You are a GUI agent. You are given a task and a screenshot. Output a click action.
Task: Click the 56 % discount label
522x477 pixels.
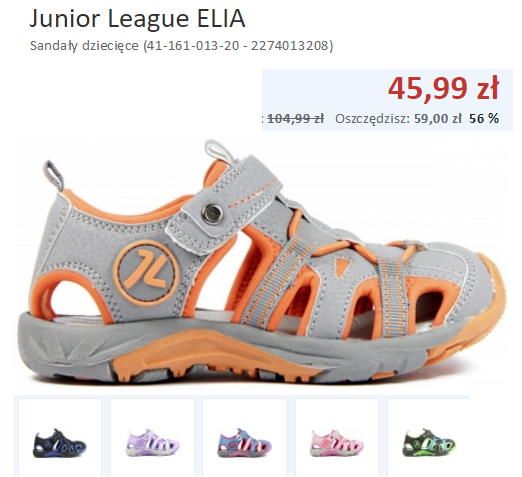(x=484, y=118)
